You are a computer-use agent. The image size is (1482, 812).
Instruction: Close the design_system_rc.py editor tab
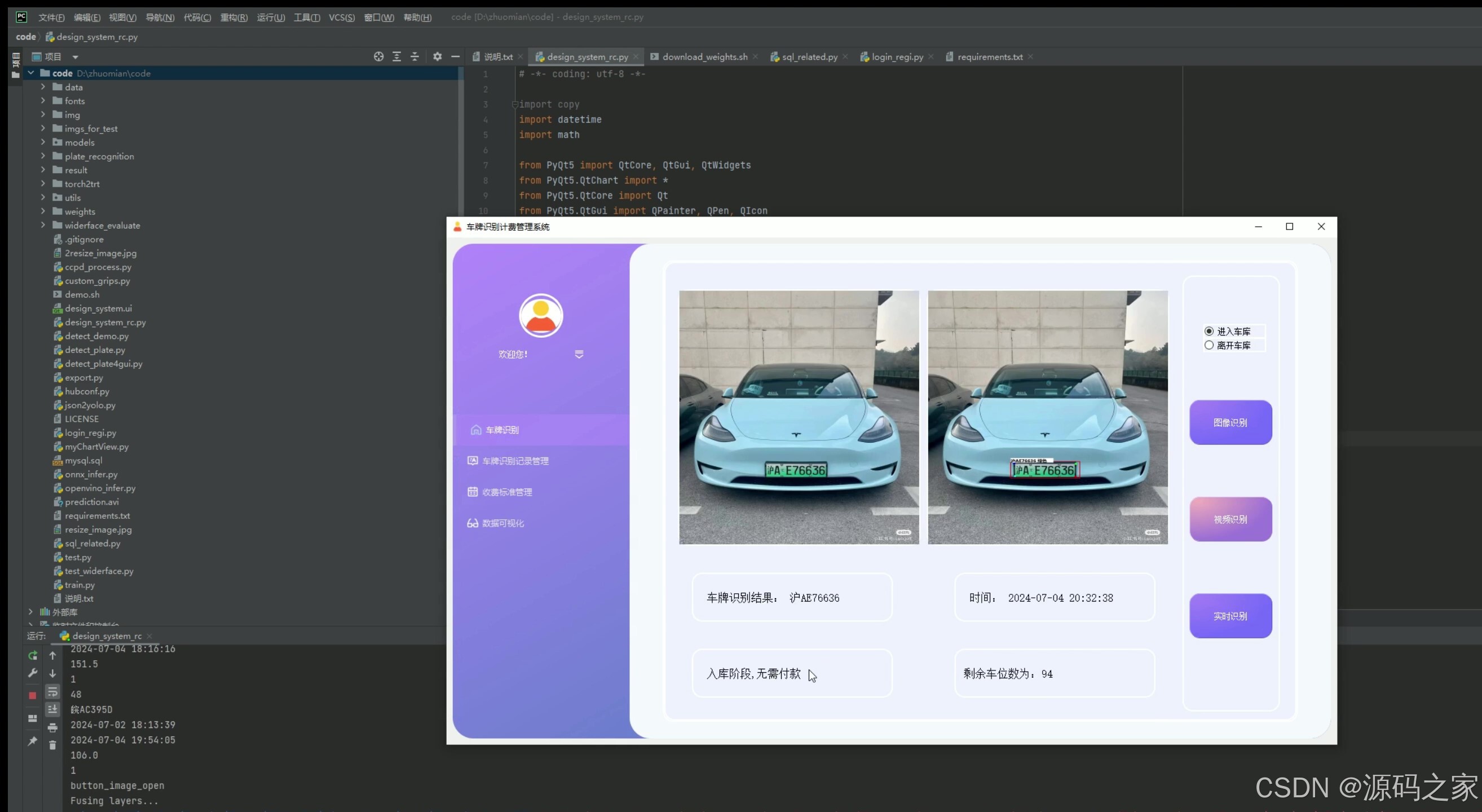636,56
